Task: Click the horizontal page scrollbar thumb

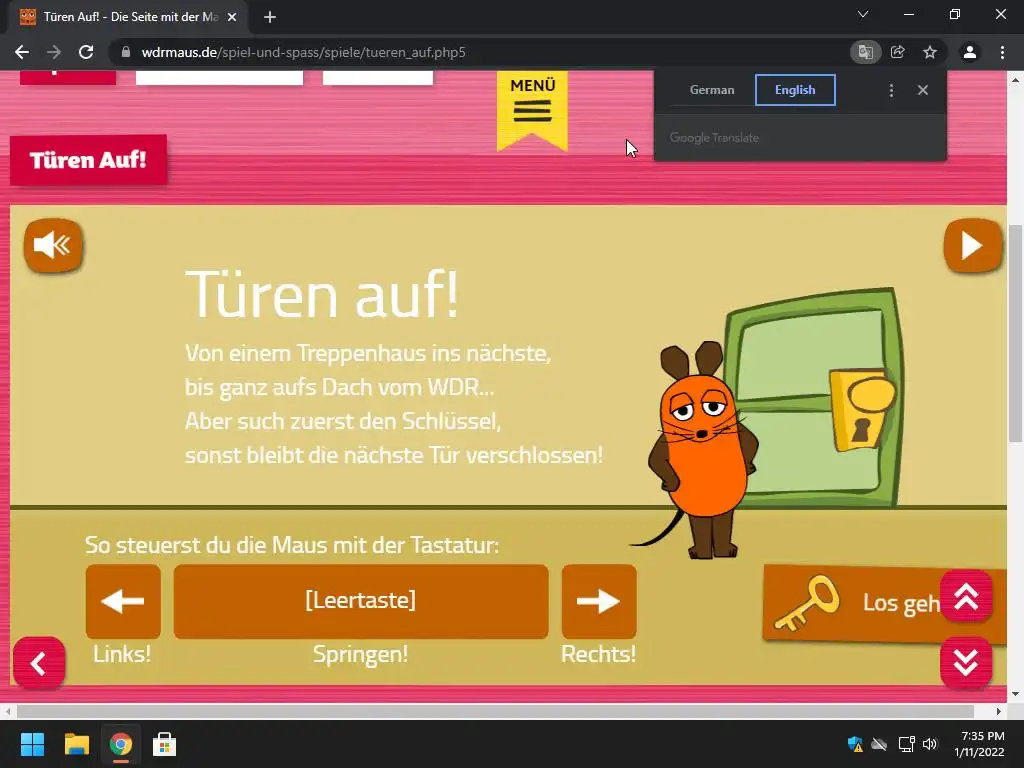Action: (495, 711)
